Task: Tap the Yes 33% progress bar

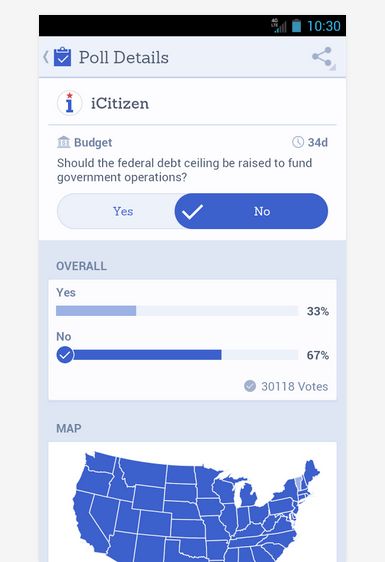Action: point(177,311)
